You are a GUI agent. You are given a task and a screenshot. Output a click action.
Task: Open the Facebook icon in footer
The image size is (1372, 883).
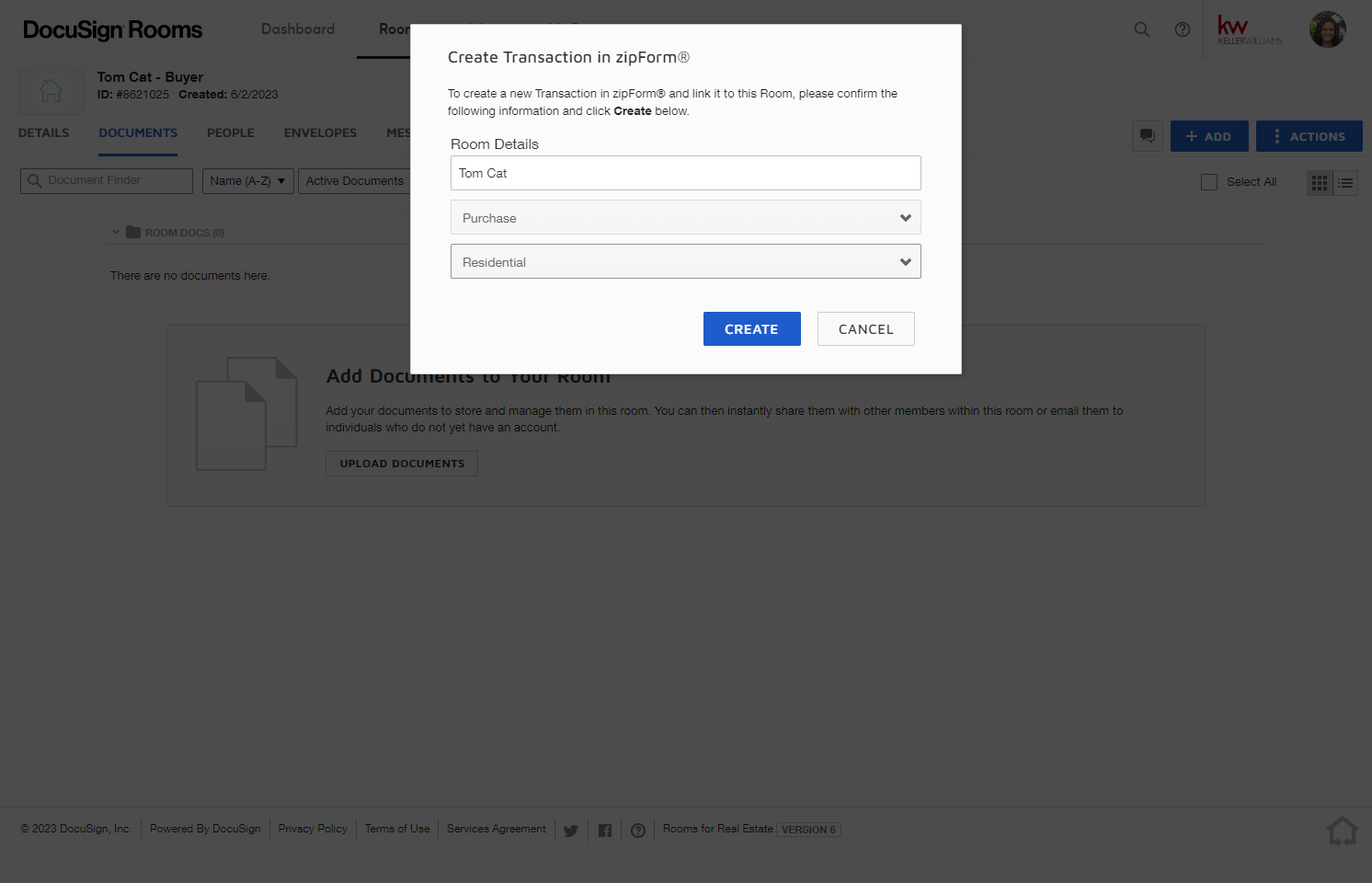pyautogui.click(x=605, y=831)
